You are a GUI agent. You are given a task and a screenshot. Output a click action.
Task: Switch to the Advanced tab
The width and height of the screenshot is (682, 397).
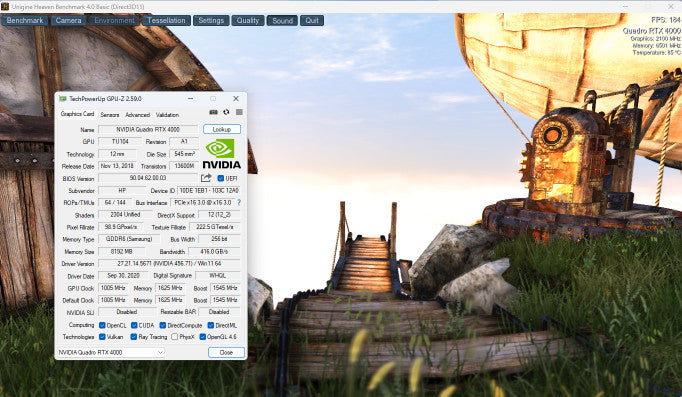point(137,115)
